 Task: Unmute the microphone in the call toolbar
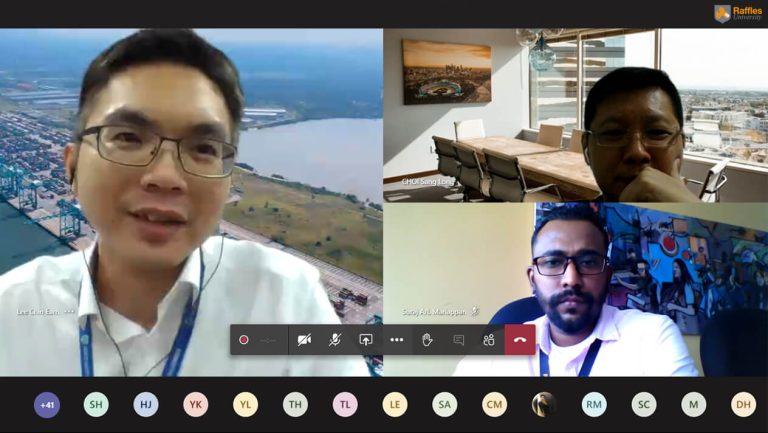tap(335, 340)
